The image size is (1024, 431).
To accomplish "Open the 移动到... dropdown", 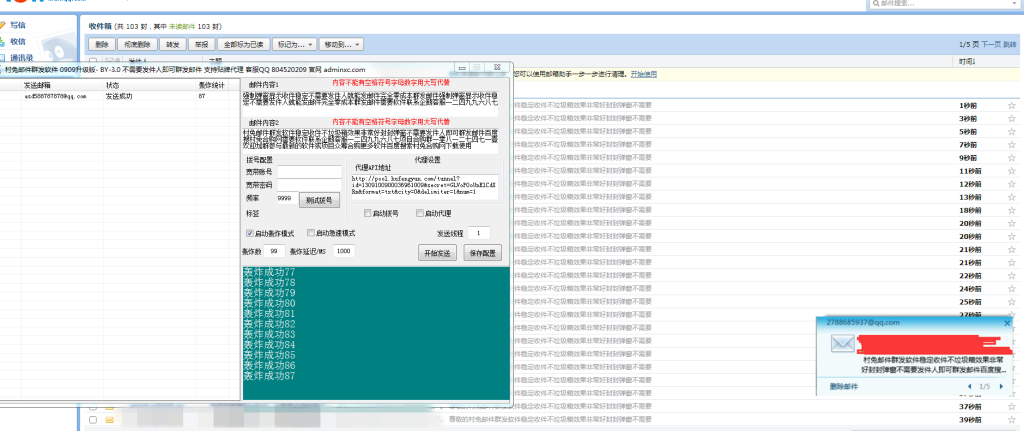I will tap(341, 45).
